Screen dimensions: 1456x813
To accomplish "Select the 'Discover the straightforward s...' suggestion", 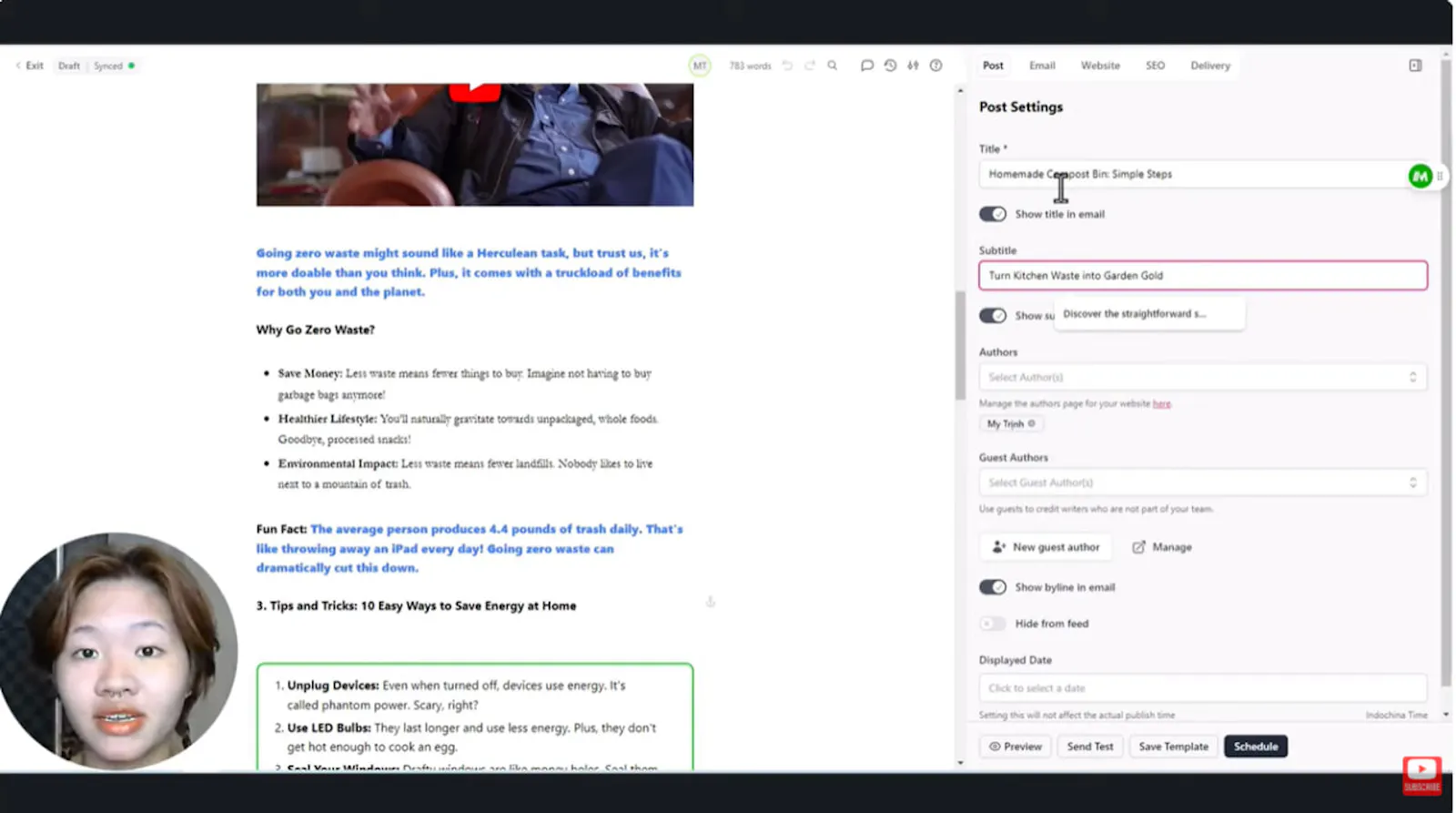I will point(1148,314).
